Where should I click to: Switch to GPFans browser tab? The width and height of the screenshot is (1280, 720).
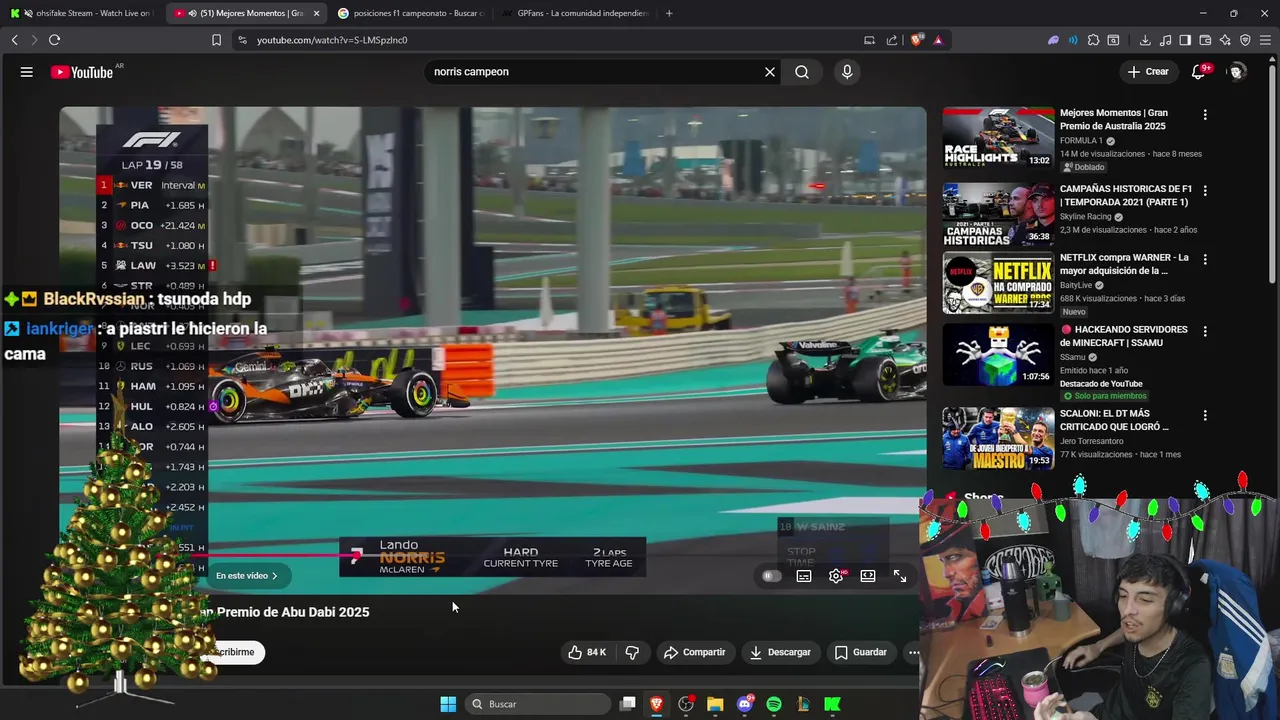(574, 13)
